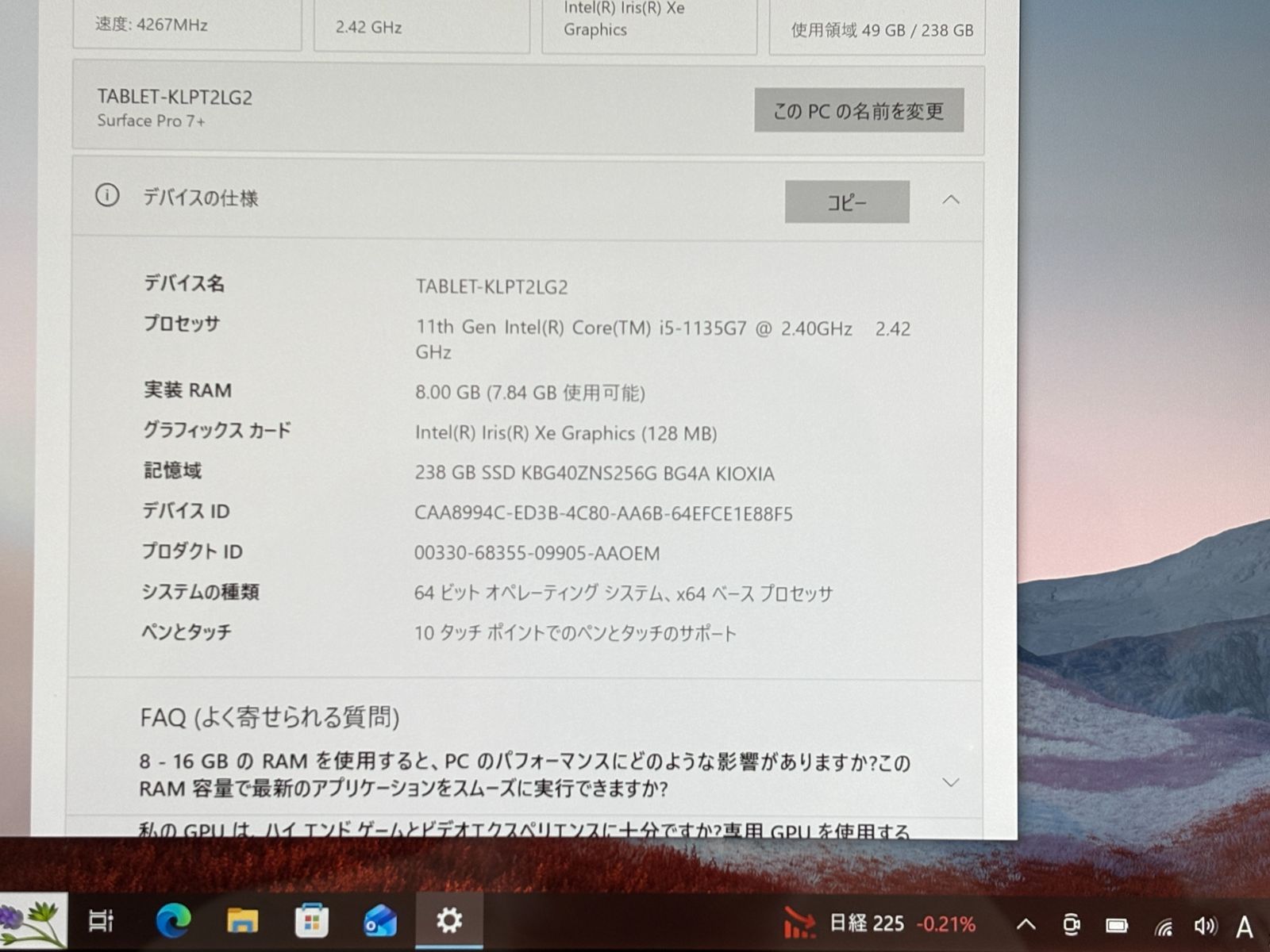Launch Microsoft Edge from the taskbar

click(173, 920)
